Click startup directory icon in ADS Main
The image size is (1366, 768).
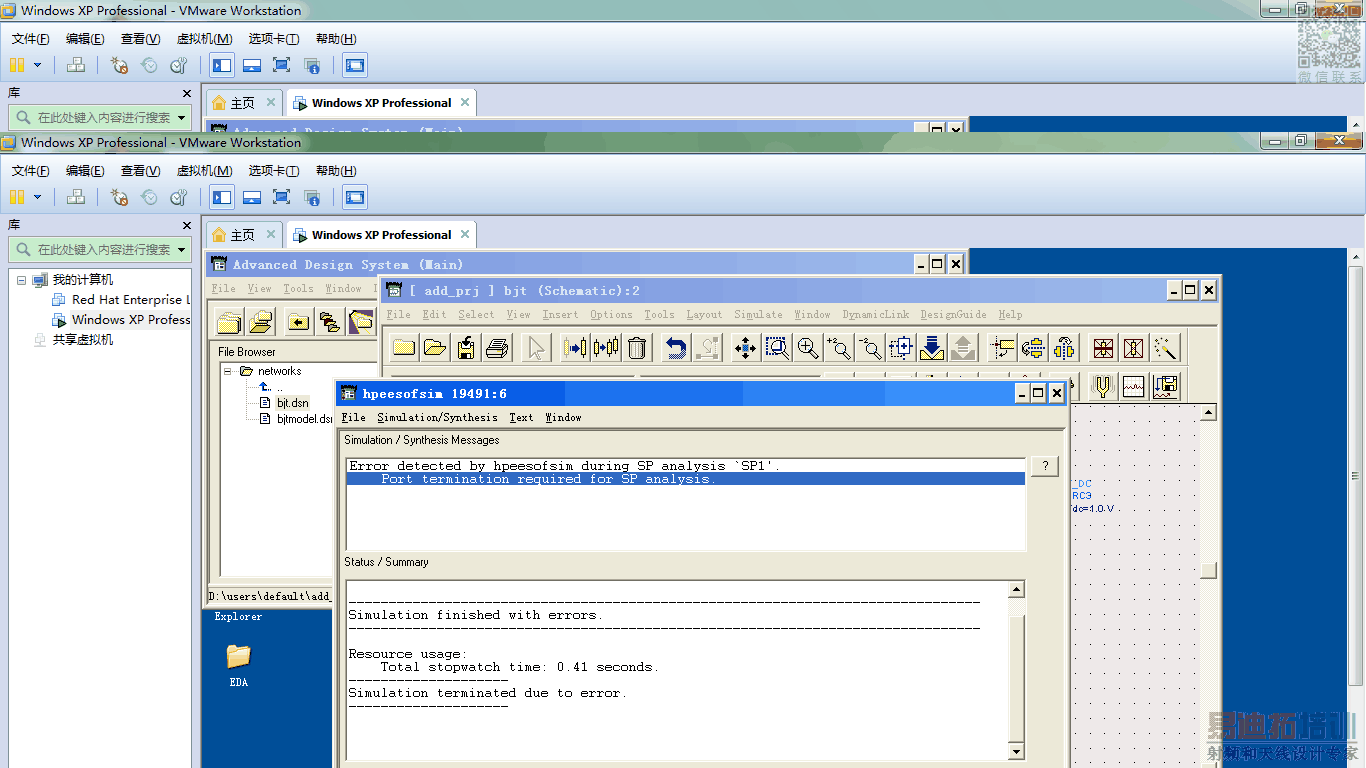point(298,321)
